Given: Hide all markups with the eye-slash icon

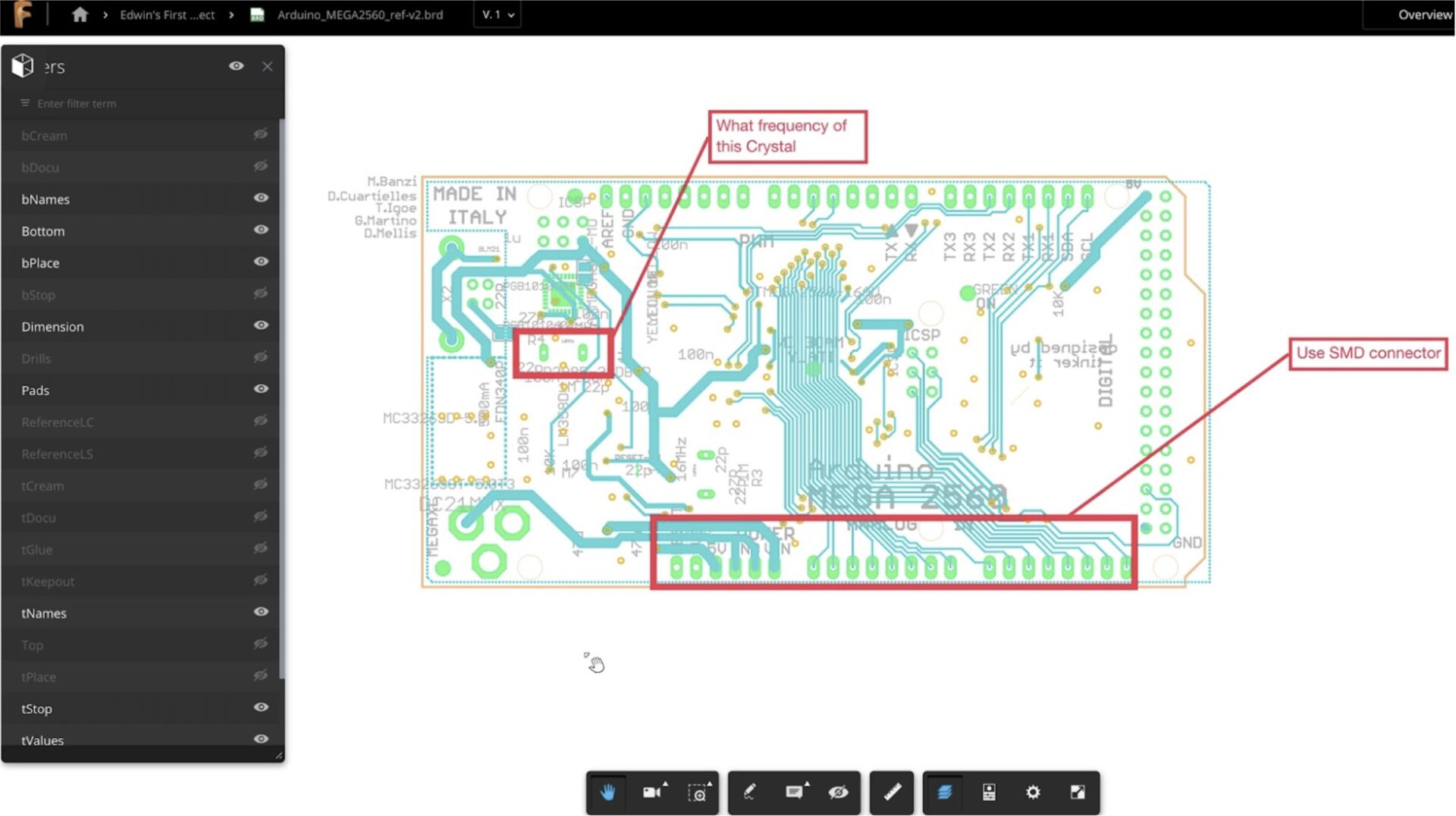Looking at the screenshot, I should 837,792.
